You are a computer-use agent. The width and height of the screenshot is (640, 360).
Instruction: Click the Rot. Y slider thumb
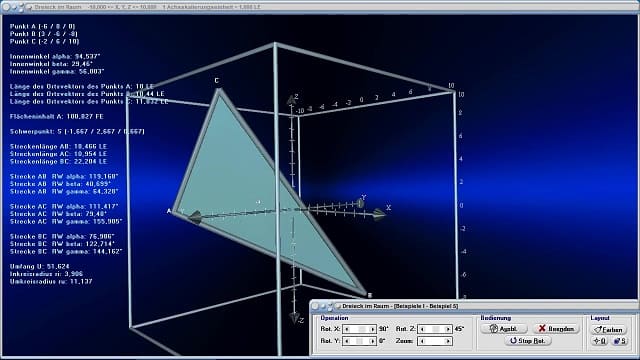pos(359,341)
